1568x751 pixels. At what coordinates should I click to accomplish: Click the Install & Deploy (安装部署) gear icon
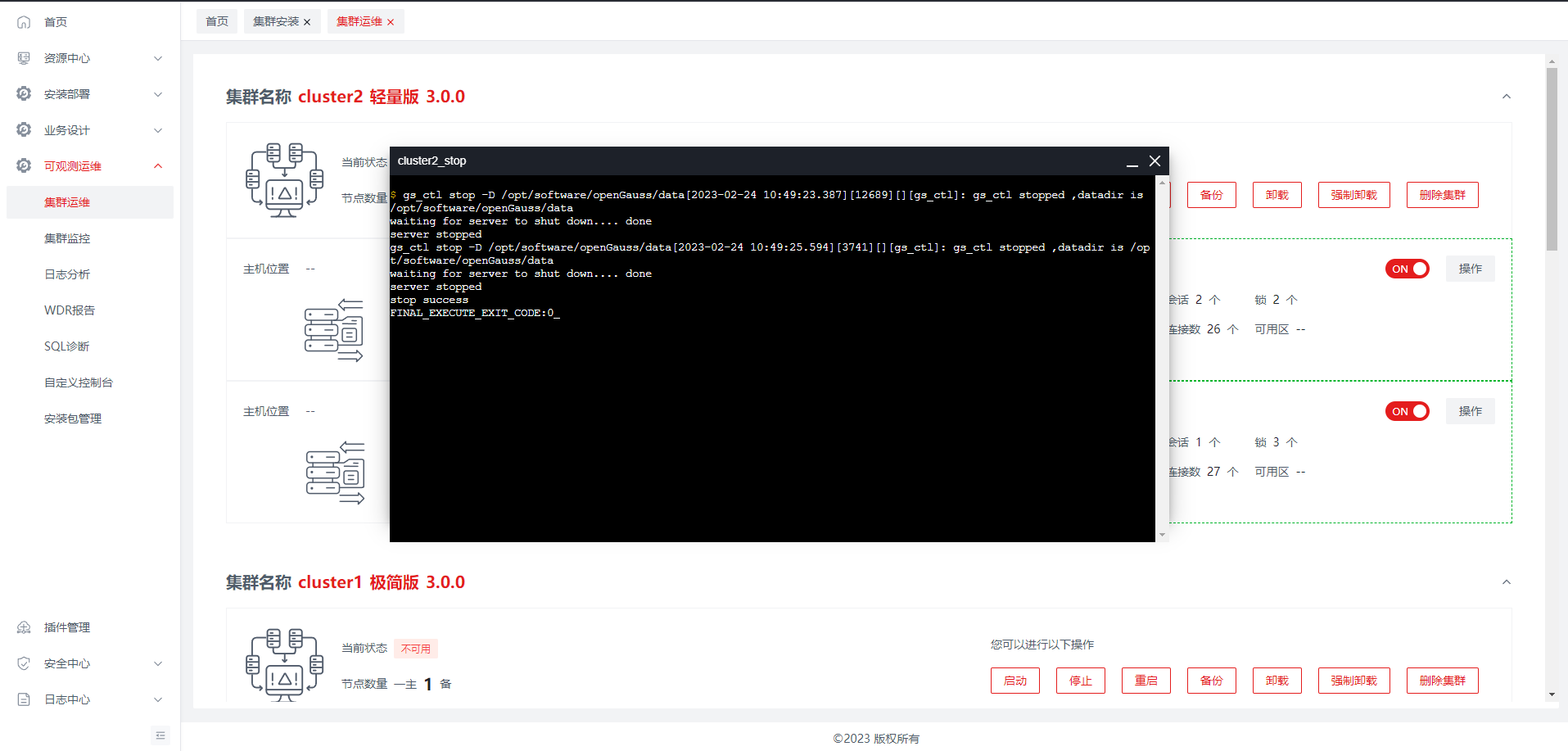click(x=24, y=94)
